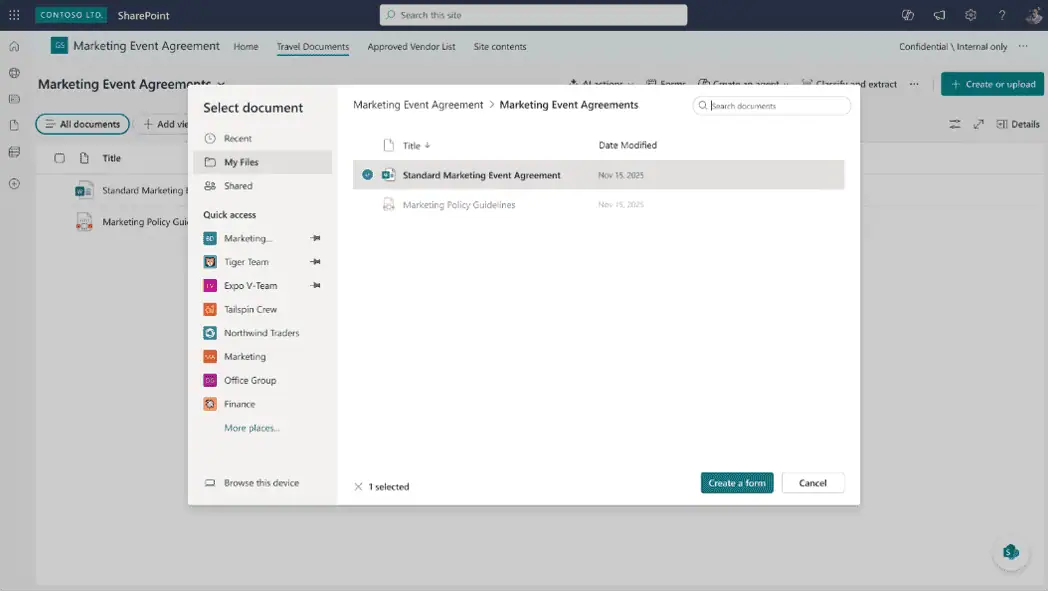Sort by Title column in the dialog

click(416, 145)
